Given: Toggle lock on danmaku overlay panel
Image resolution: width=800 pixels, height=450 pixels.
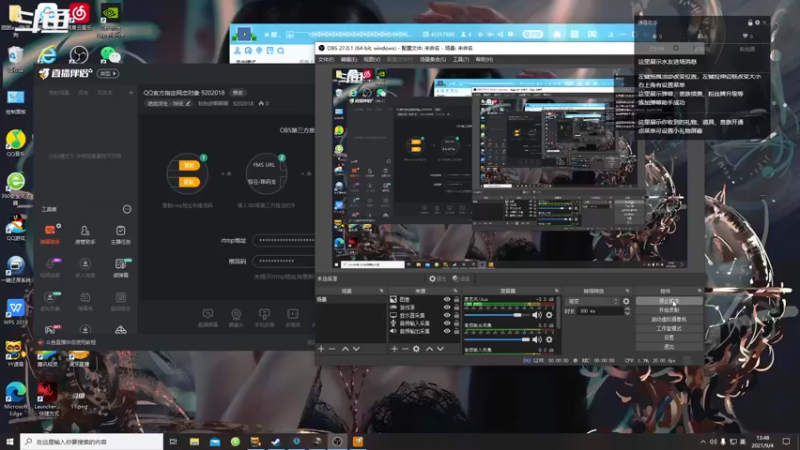Looking at the screenshot, I should (x=750, y=22).
